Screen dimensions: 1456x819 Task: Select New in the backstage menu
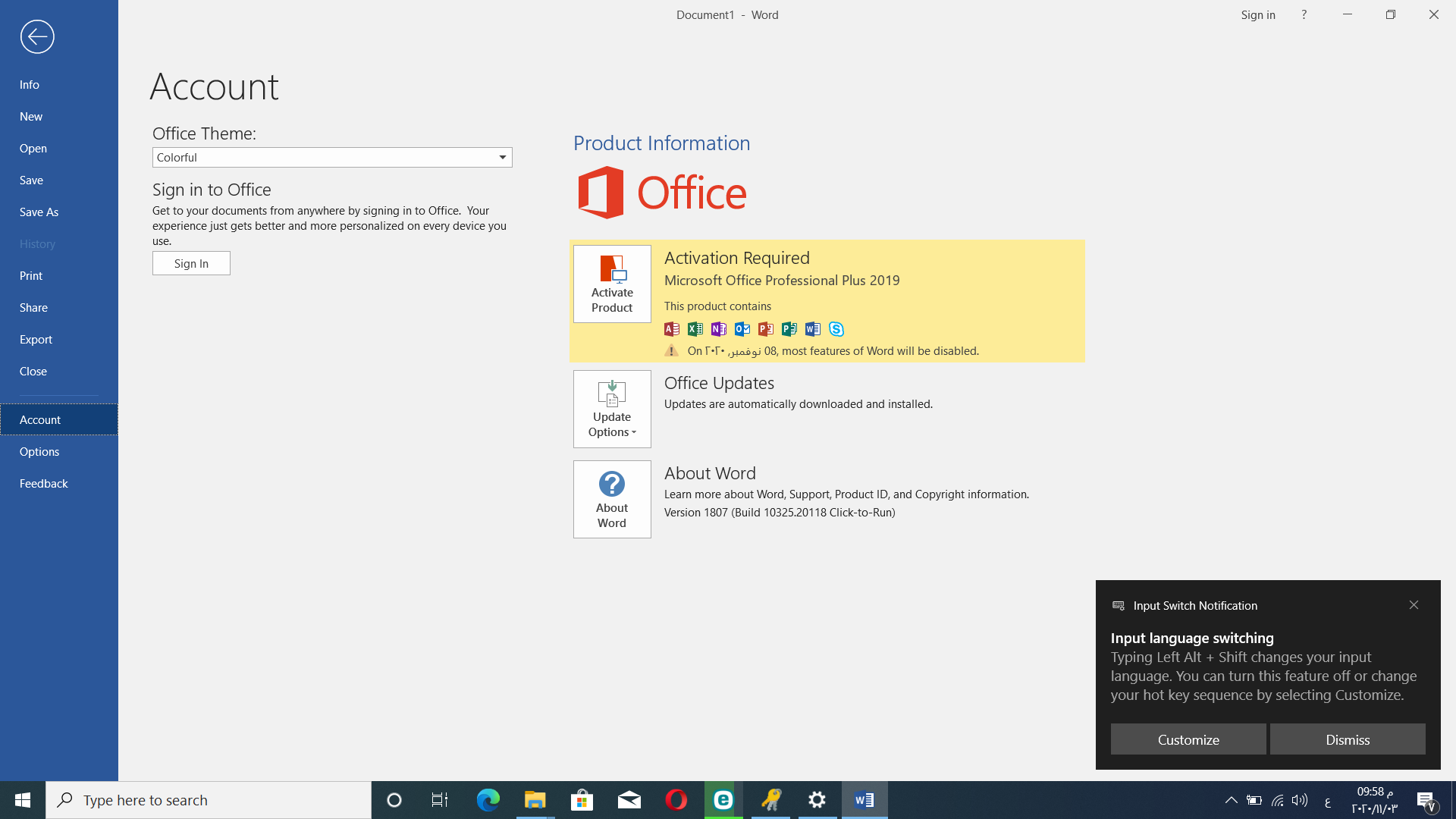59,116
